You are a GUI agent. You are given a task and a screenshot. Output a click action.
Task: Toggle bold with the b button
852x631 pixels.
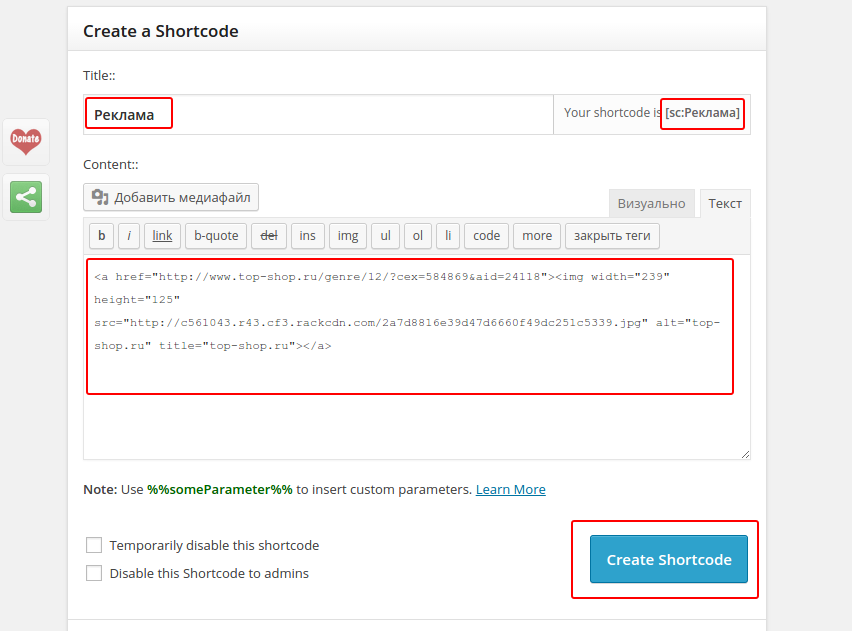[101, 236]
